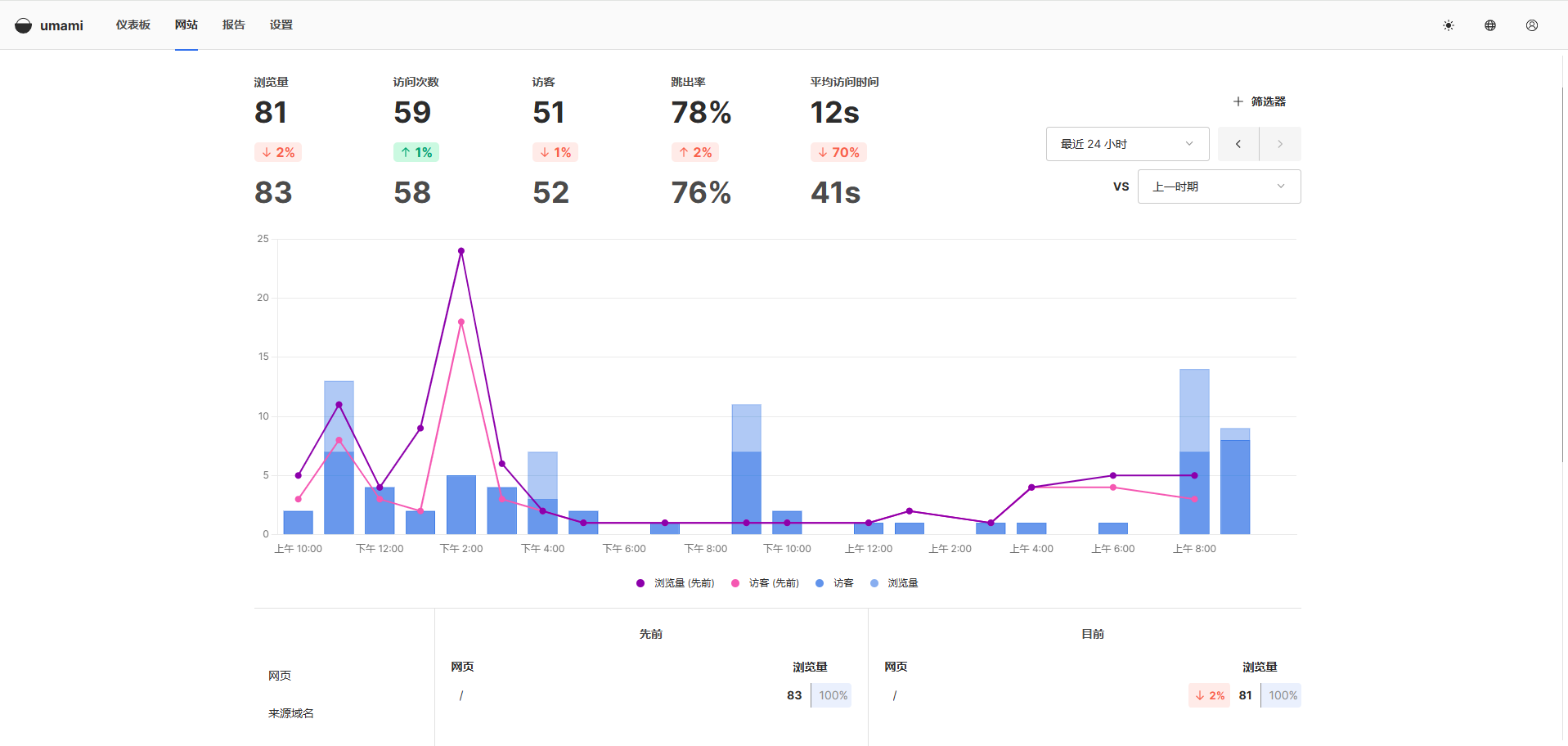Viewport: 1568px width, 746px height.
Task: Go to previous period with left arrow
Action: [1238, 144]
